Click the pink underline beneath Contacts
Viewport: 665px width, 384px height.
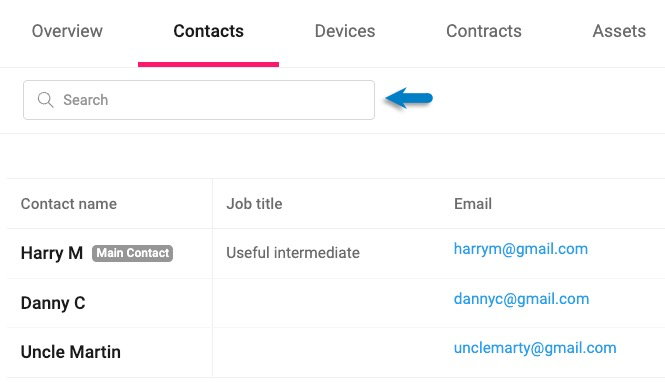[208, 64]
